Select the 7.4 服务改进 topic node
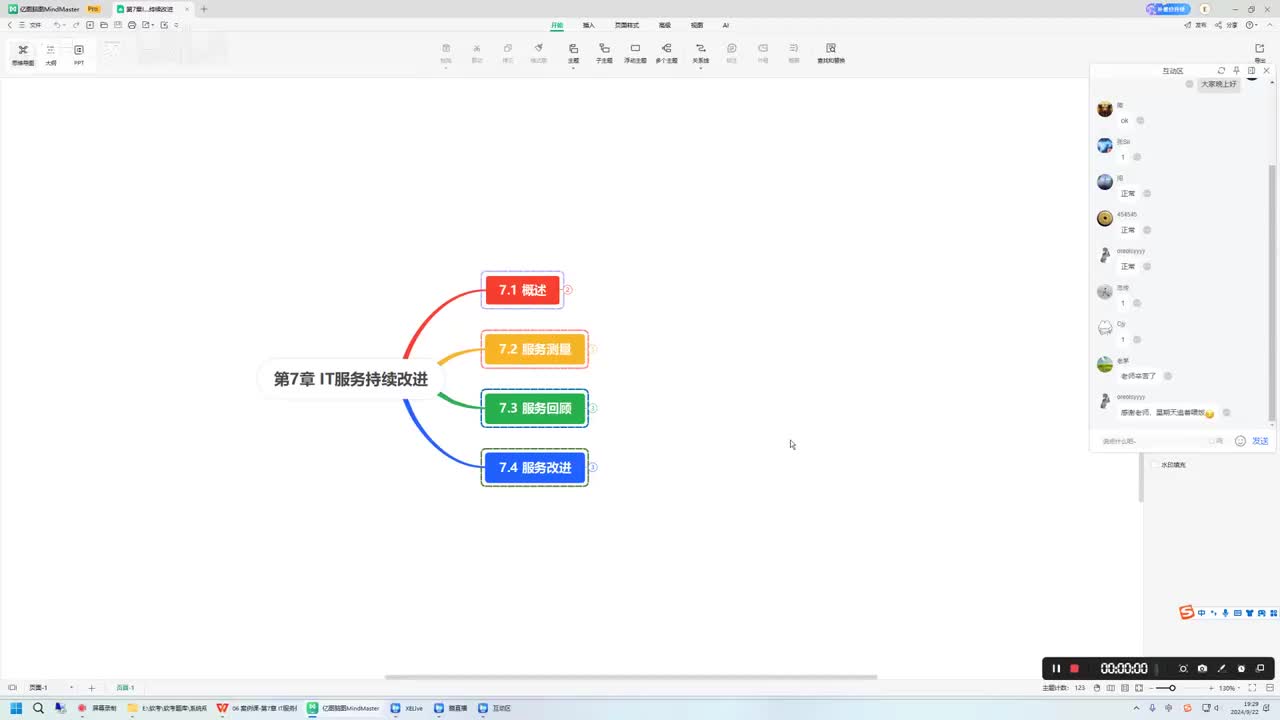The width and height of the screenshot is (1280, 720). pos(535,467)
